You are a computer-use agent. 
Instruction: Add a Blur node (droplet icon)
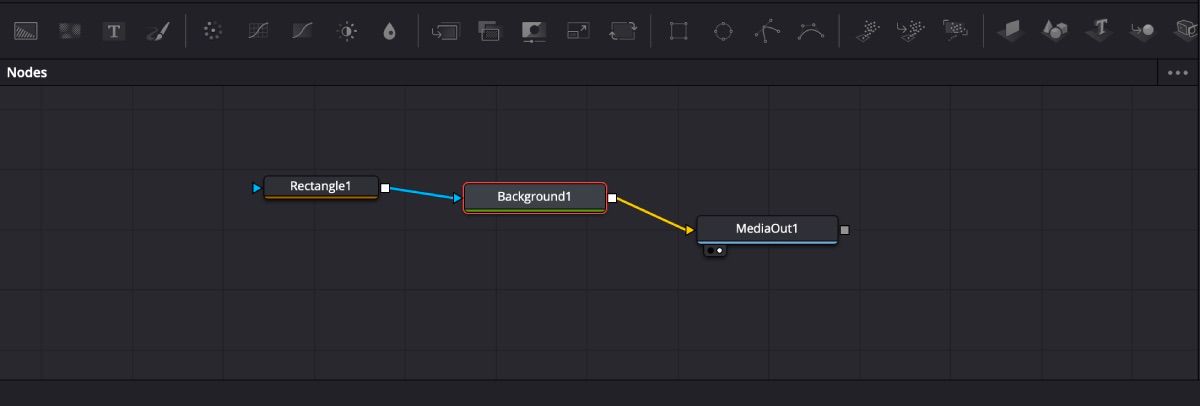point(390,32)
